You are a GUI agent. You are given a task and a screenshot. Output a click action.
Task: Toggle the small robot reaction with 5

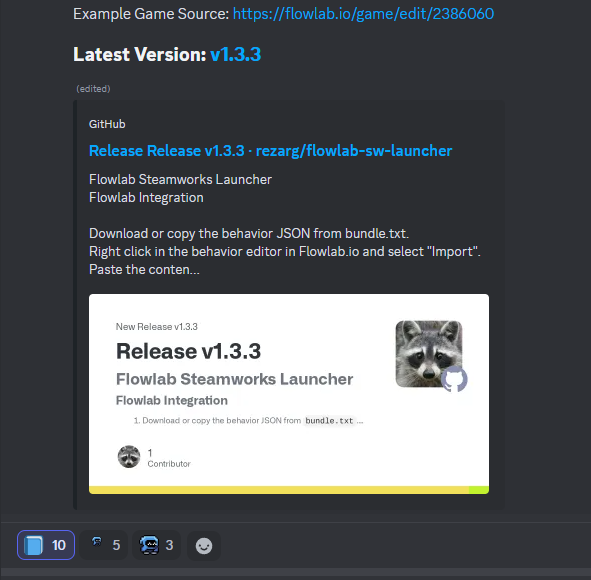pyautogui.click(x=104, y=545)
